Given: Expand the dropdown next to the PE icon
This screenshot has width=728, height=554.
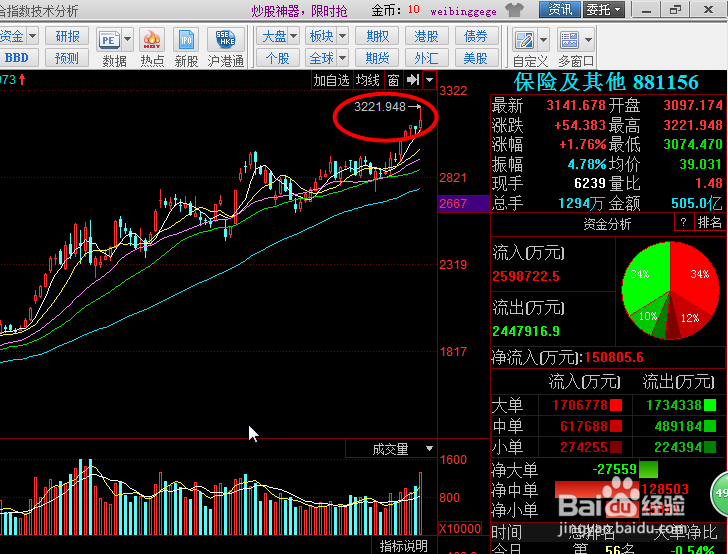Looking at the screenshot, I should tap(127, 39).
